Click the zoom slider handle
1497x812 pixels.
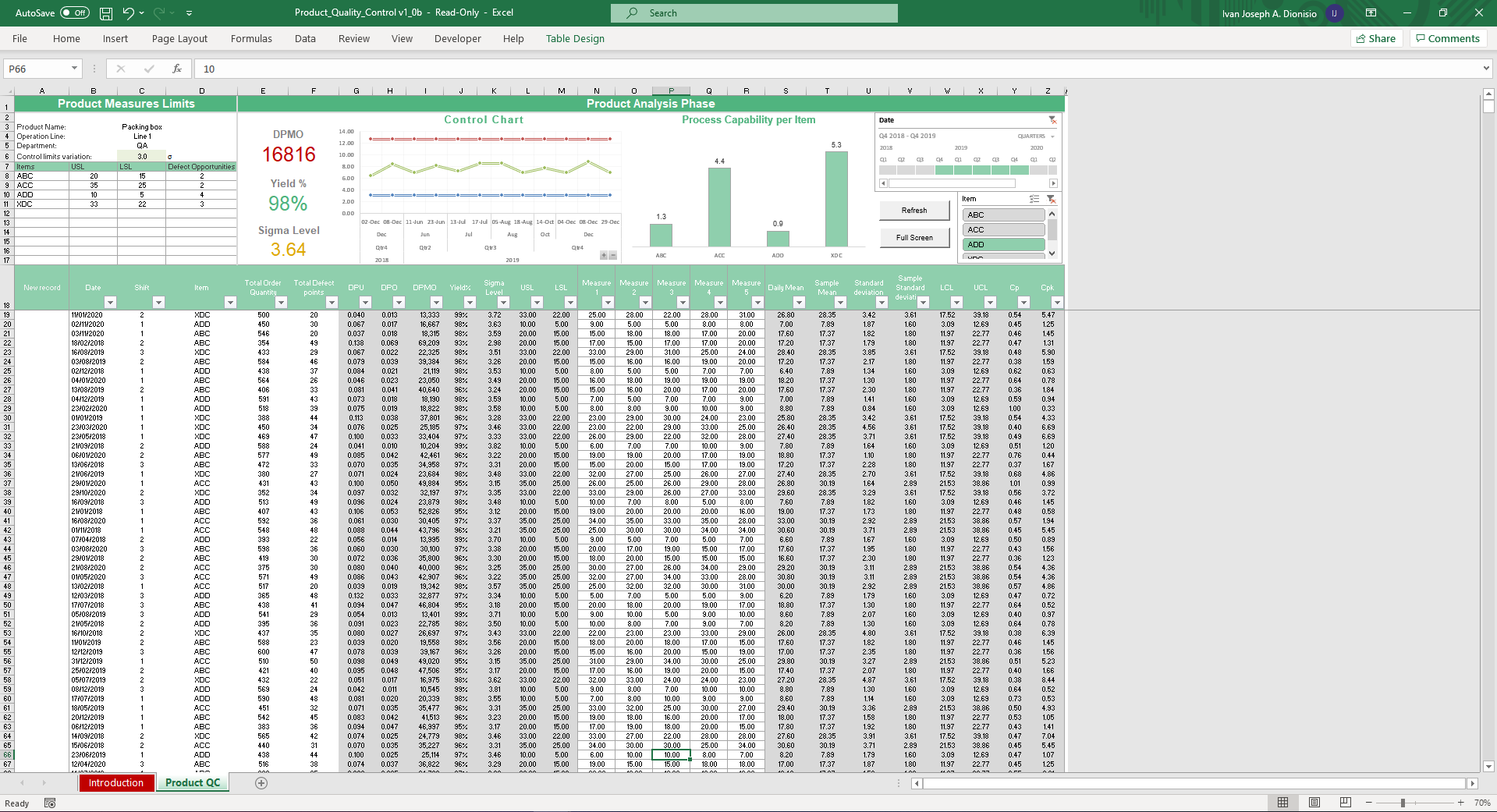click(1403, 803)
